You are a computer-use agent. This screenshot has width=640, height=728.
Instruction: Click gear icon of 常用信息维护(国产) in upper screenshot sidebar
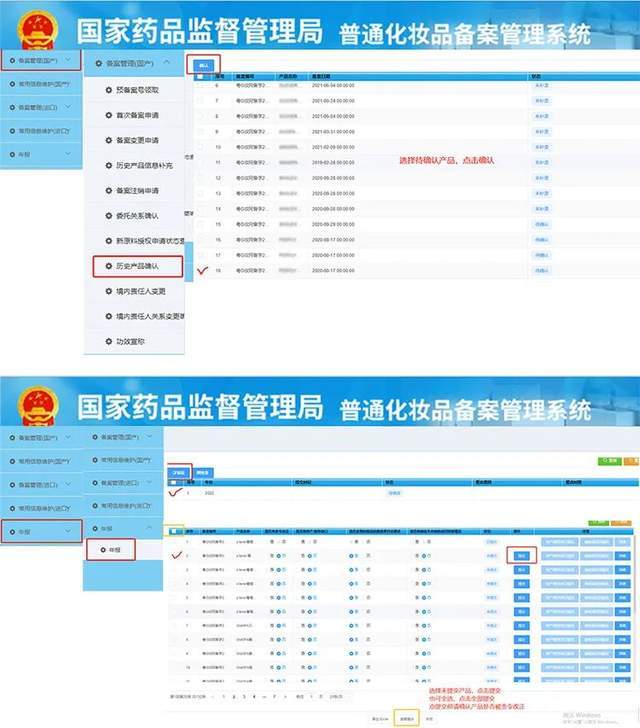coord(13,84)
